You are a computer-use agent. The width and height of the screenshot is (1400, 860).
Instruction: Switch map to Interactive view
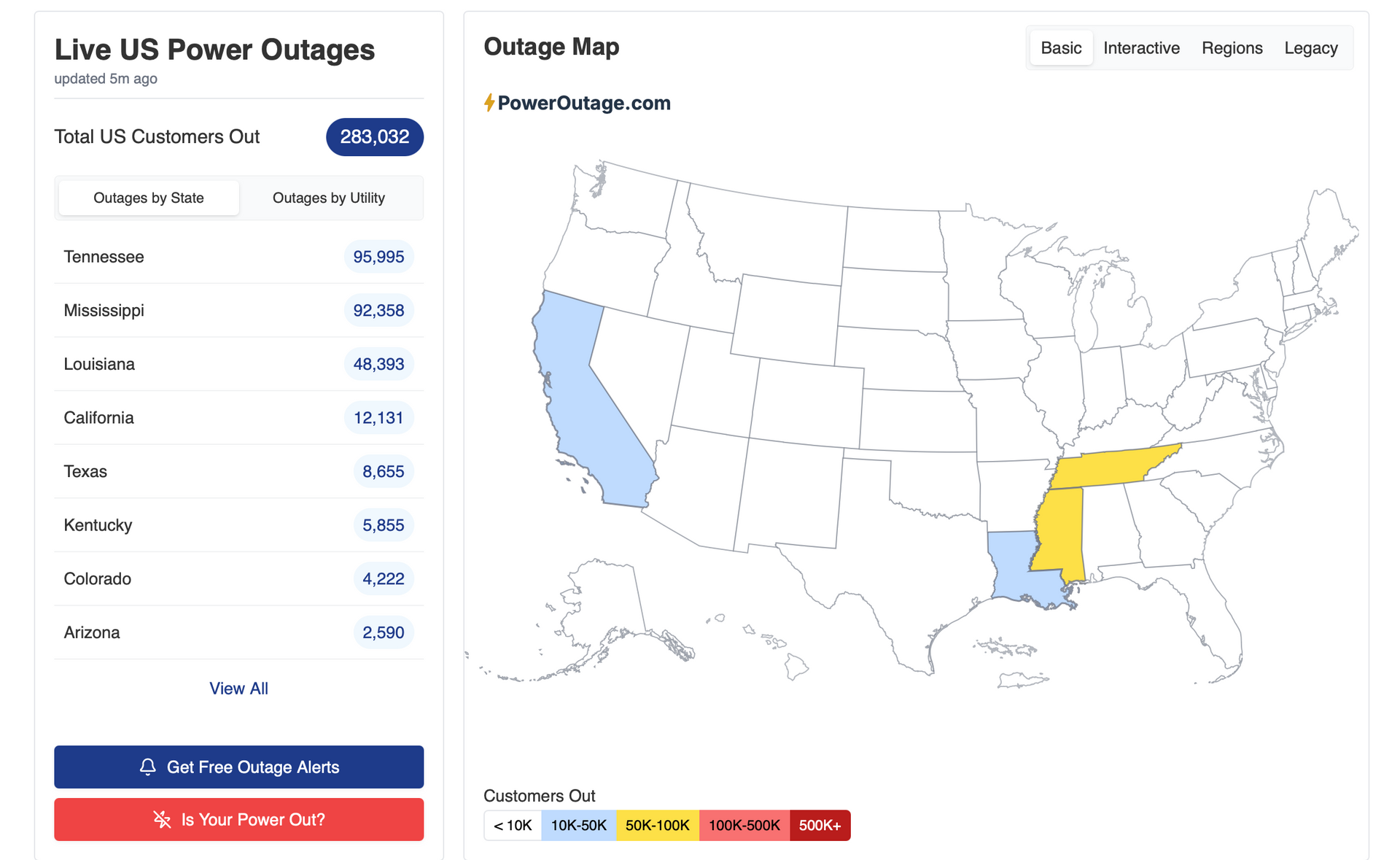[x=1141, y=48]
